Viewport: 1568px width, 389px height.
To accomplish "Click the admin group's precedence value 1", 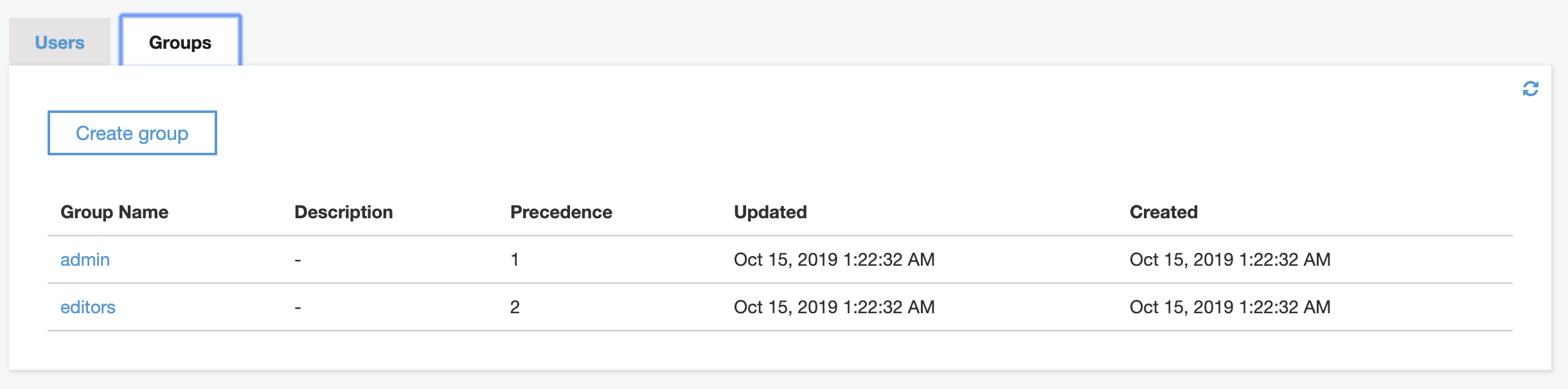I will tap(515, 259).
